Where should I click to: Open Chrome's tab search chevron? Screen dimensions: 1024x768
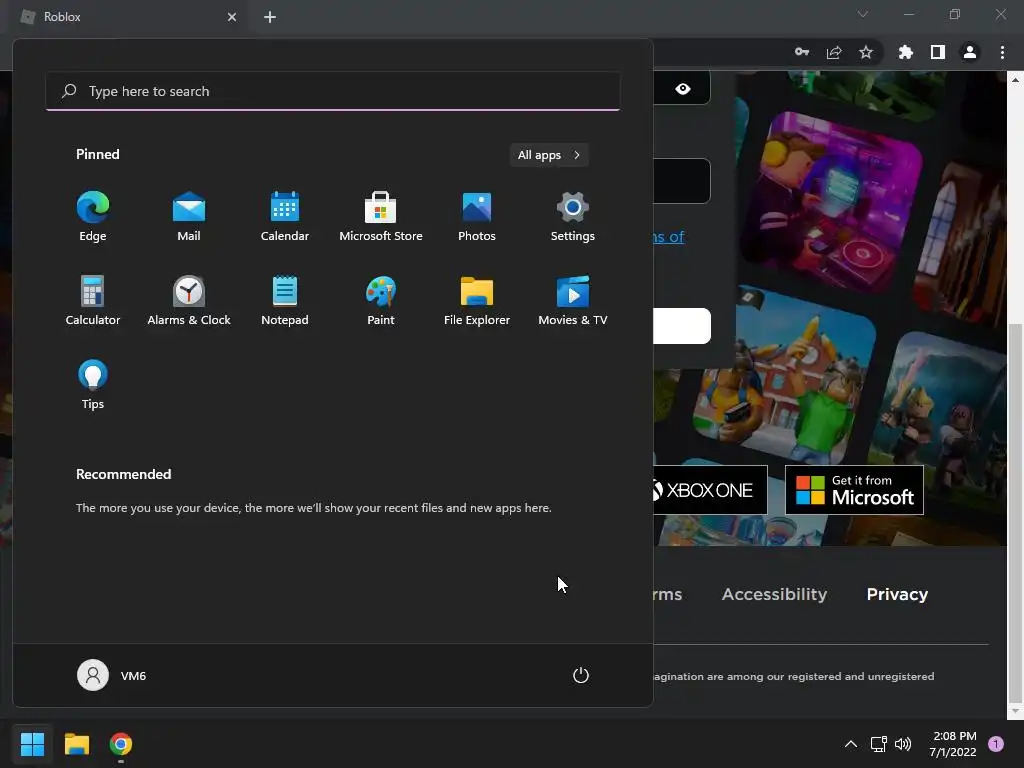(863, 14)
